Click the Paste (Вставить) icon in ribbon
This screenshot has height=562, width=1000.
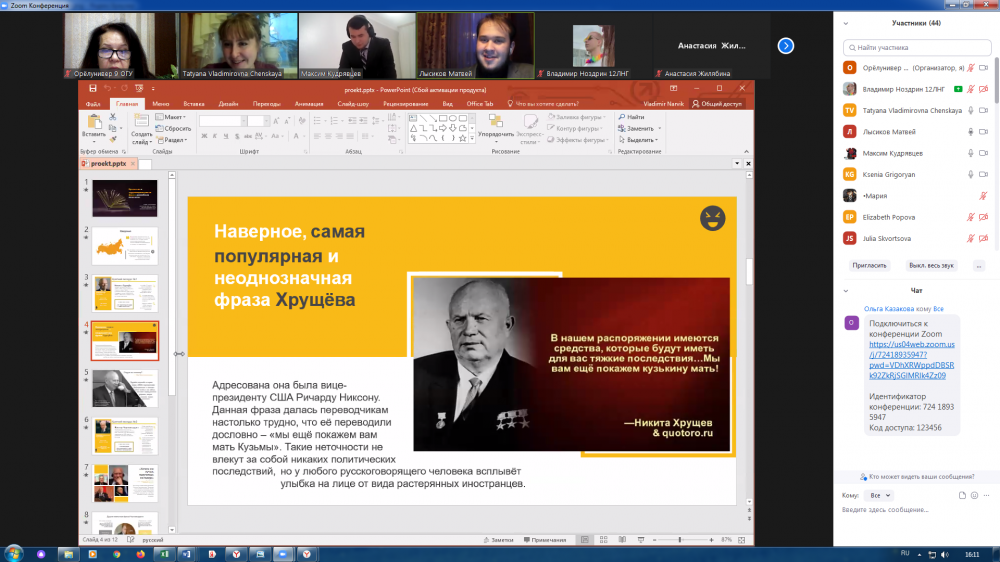(94, 123)
